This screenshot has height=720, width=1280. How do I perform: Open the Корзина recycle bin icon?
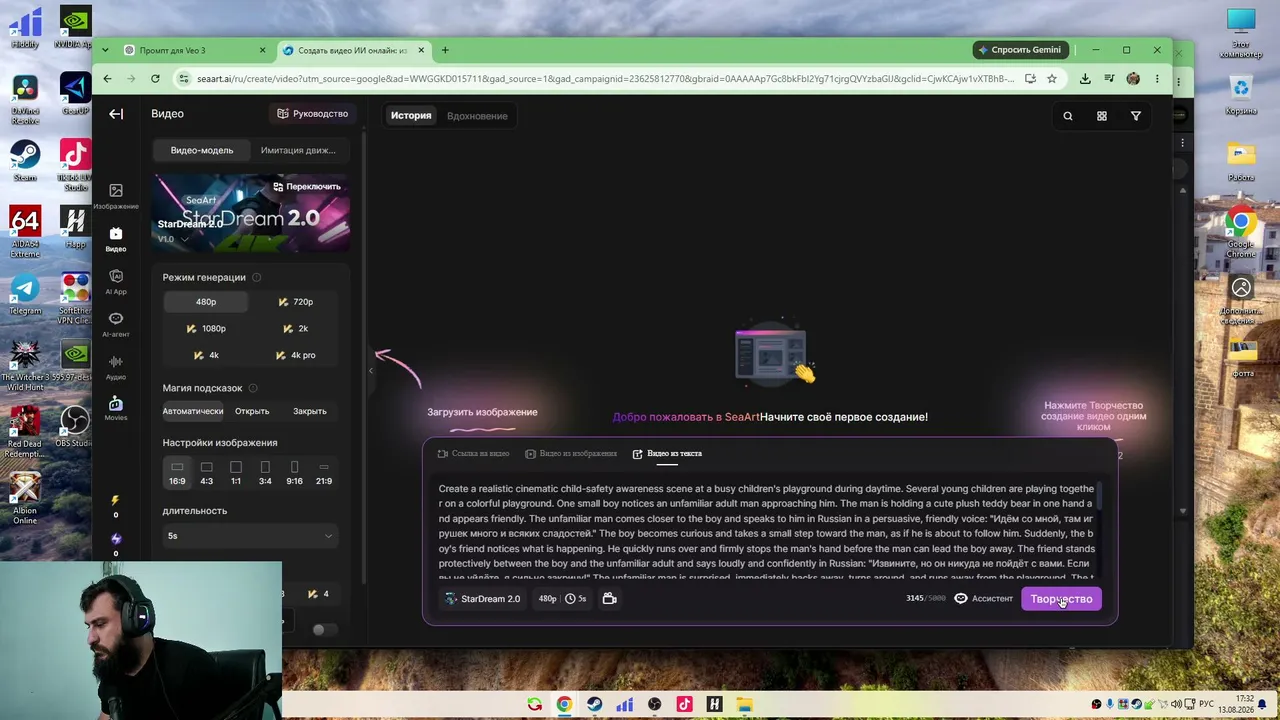(1241, 95)
